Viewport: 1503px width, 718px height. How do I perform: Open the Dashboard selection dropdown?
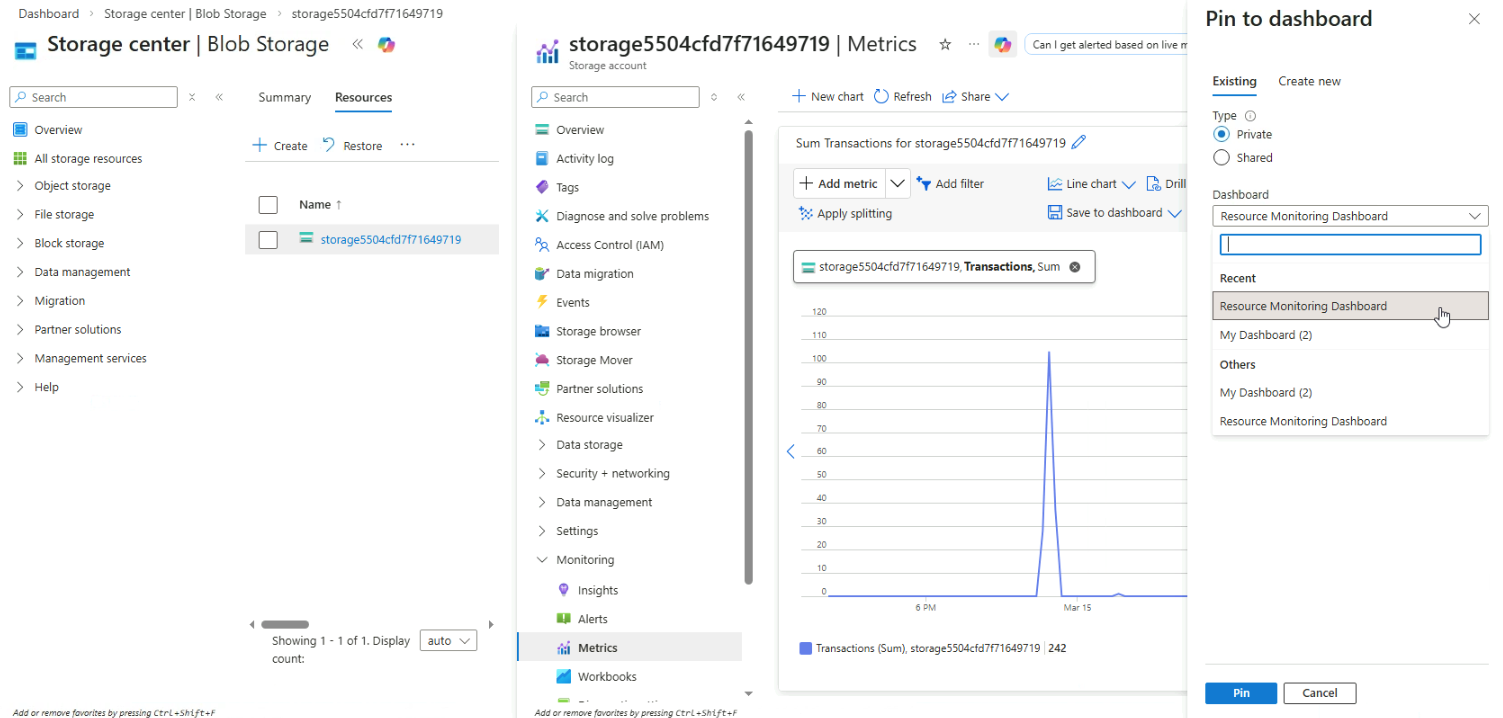1349,216
